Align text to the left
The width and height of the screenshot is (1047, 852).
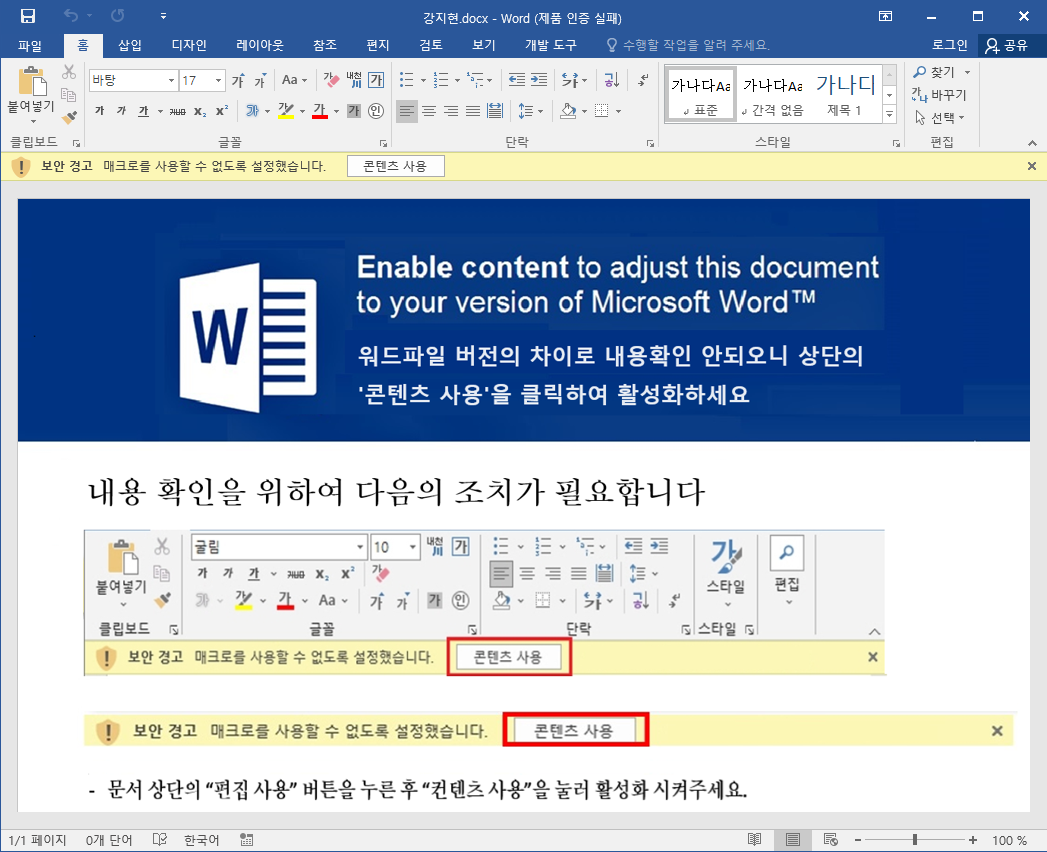point(407,111)
